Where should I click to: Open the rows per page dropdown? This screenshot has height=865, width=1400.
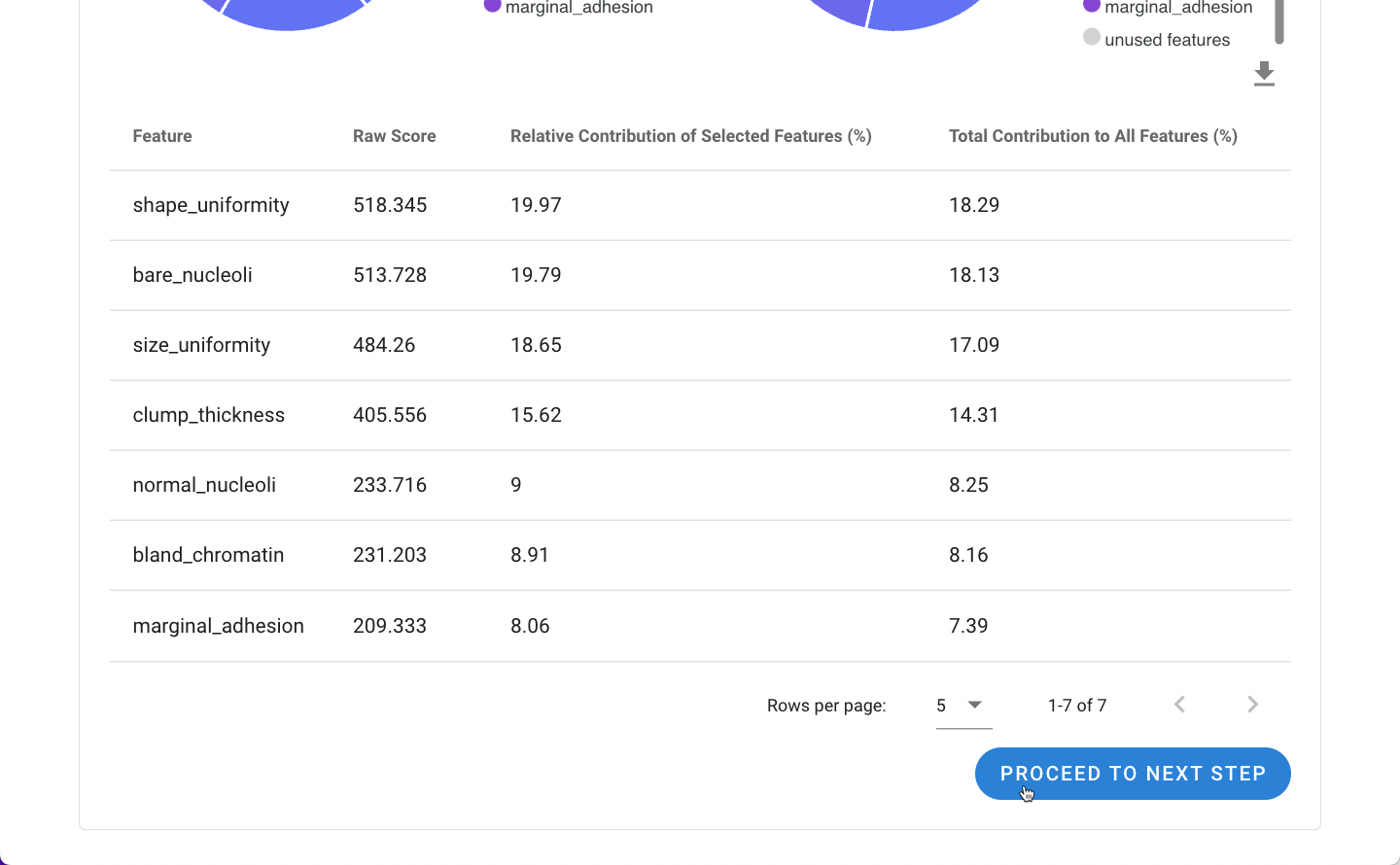(x=963, y=706)
